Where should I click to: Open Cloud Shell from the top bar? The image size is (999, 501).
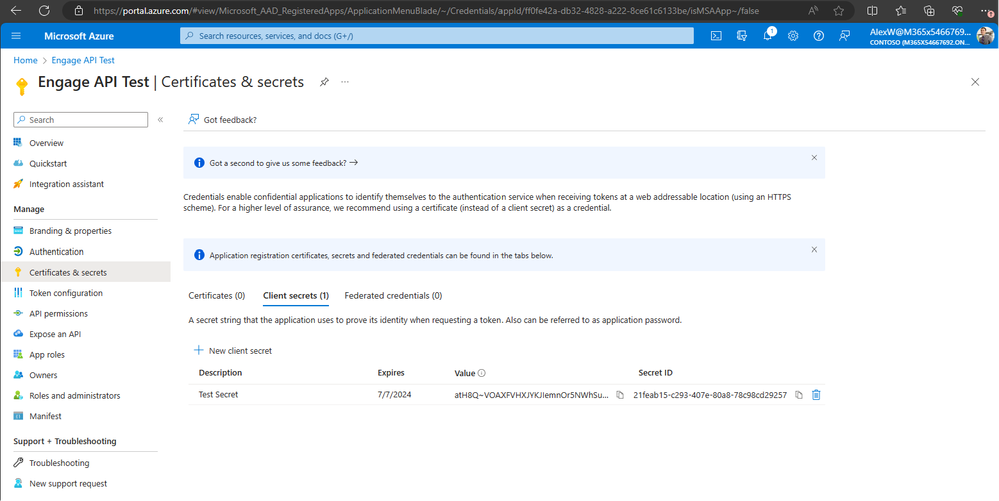coord(716,36)
